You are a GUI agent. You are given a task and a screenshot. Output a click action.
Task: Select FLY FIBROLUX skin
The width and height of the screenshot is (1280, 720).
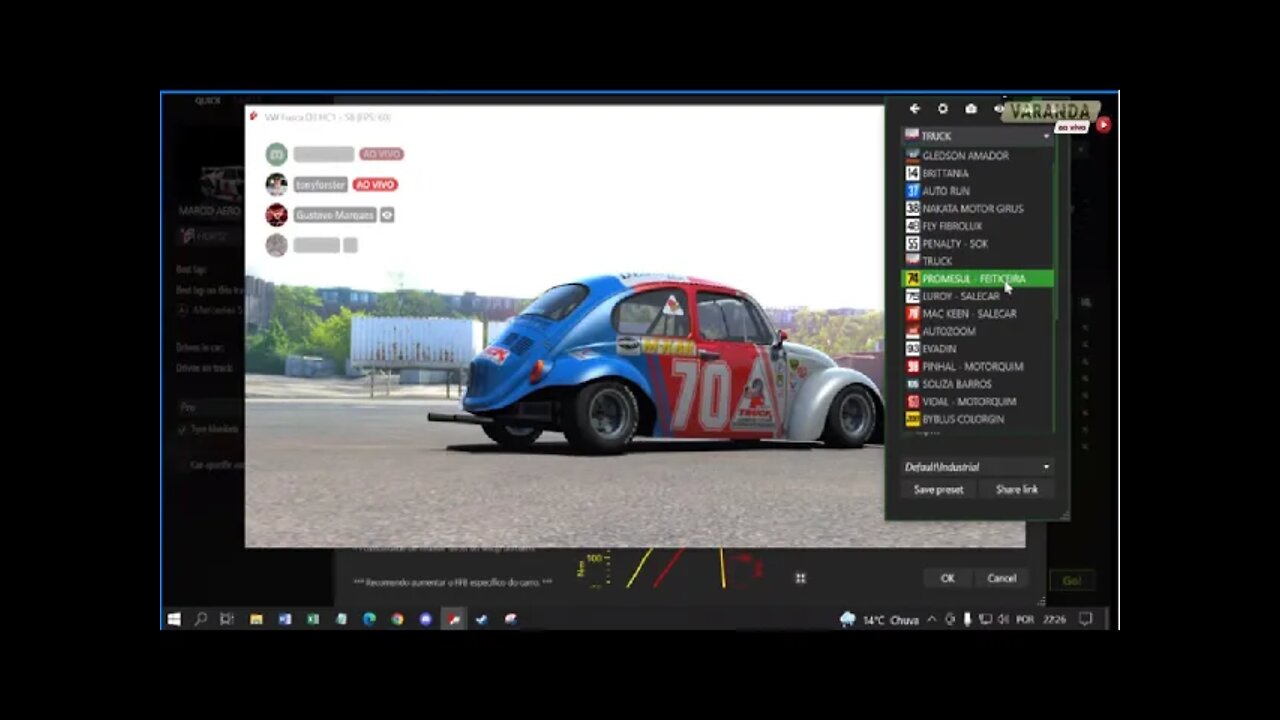978,226
